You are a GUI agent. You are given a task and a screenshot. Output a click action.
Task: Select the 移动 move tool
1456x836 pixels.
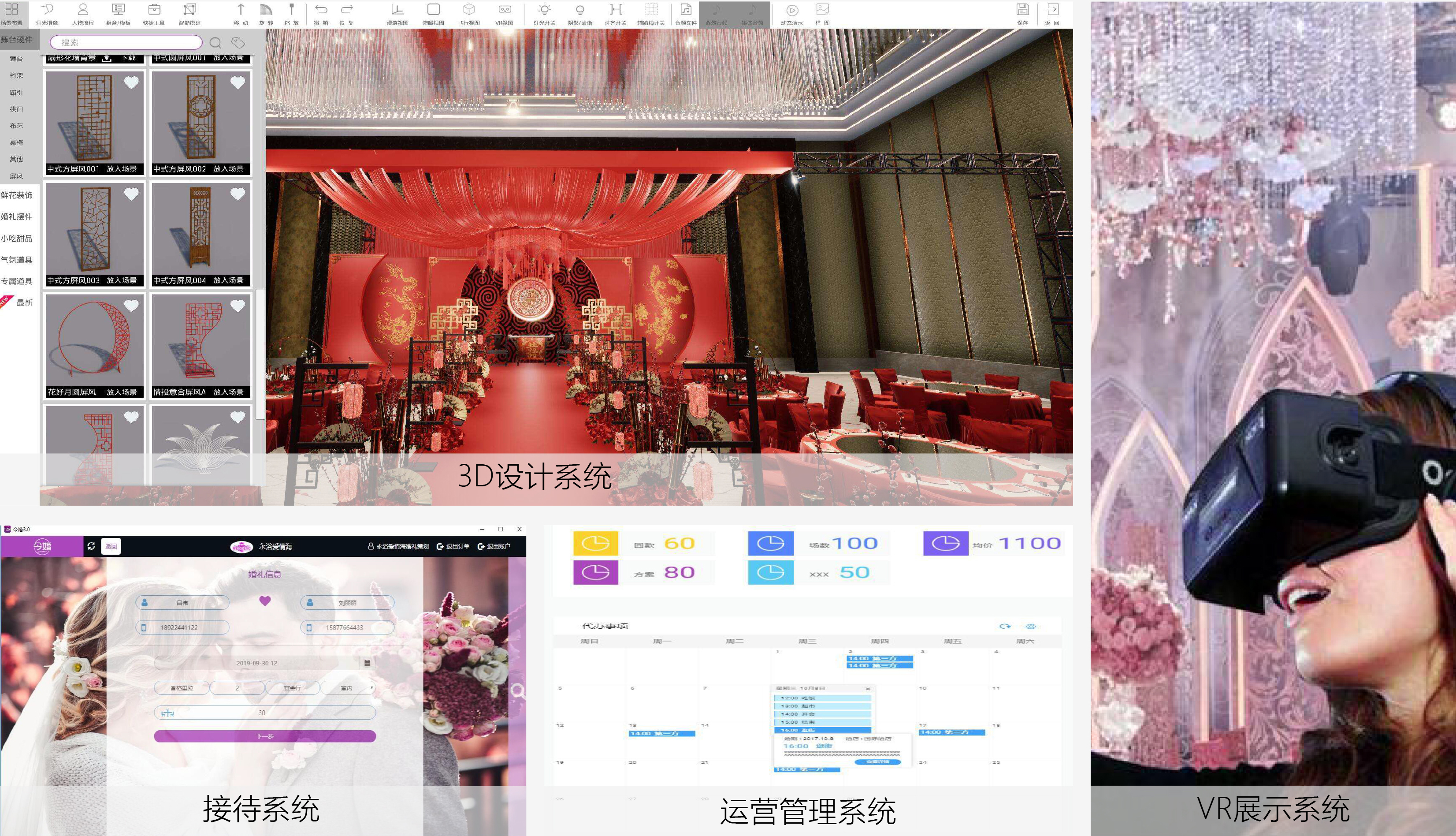(x=241, y=14)
